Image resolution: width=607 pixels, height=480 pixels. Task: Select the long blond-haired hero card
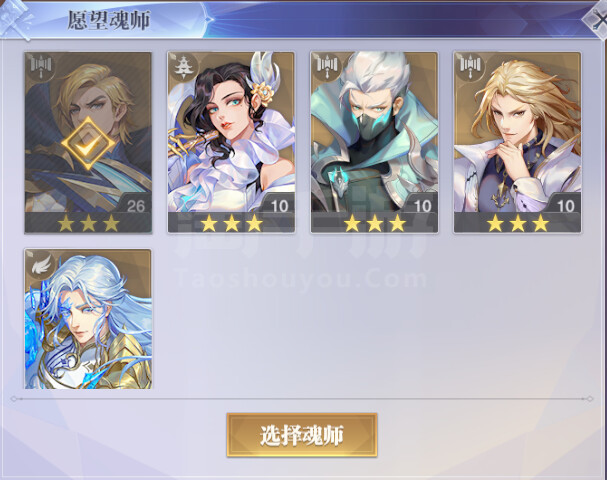tap(518, 142)
